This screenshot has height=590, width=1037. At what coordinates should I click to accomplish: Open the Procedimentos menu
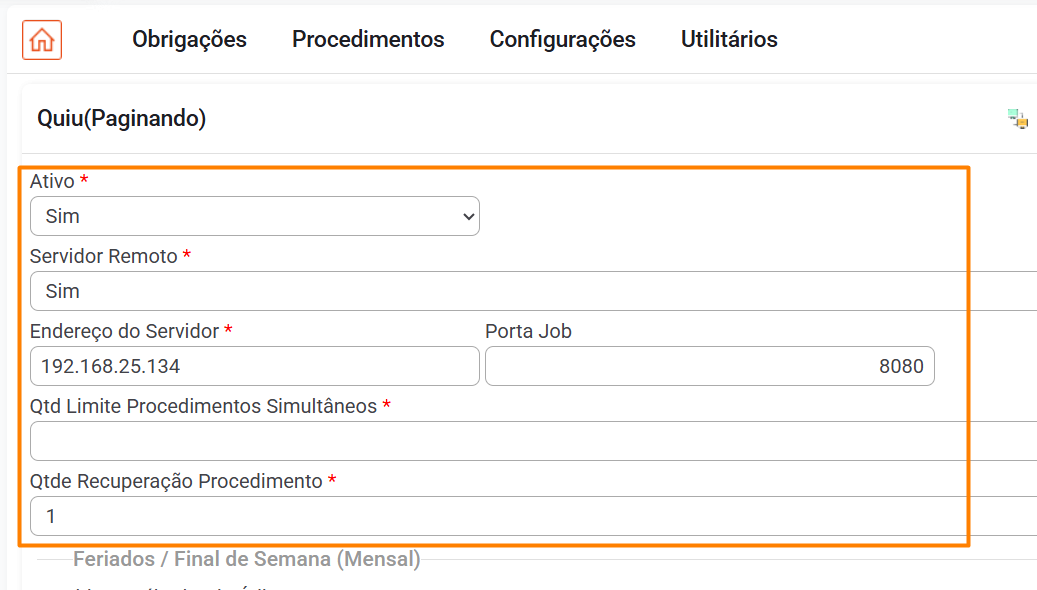(x=368, y=39)
